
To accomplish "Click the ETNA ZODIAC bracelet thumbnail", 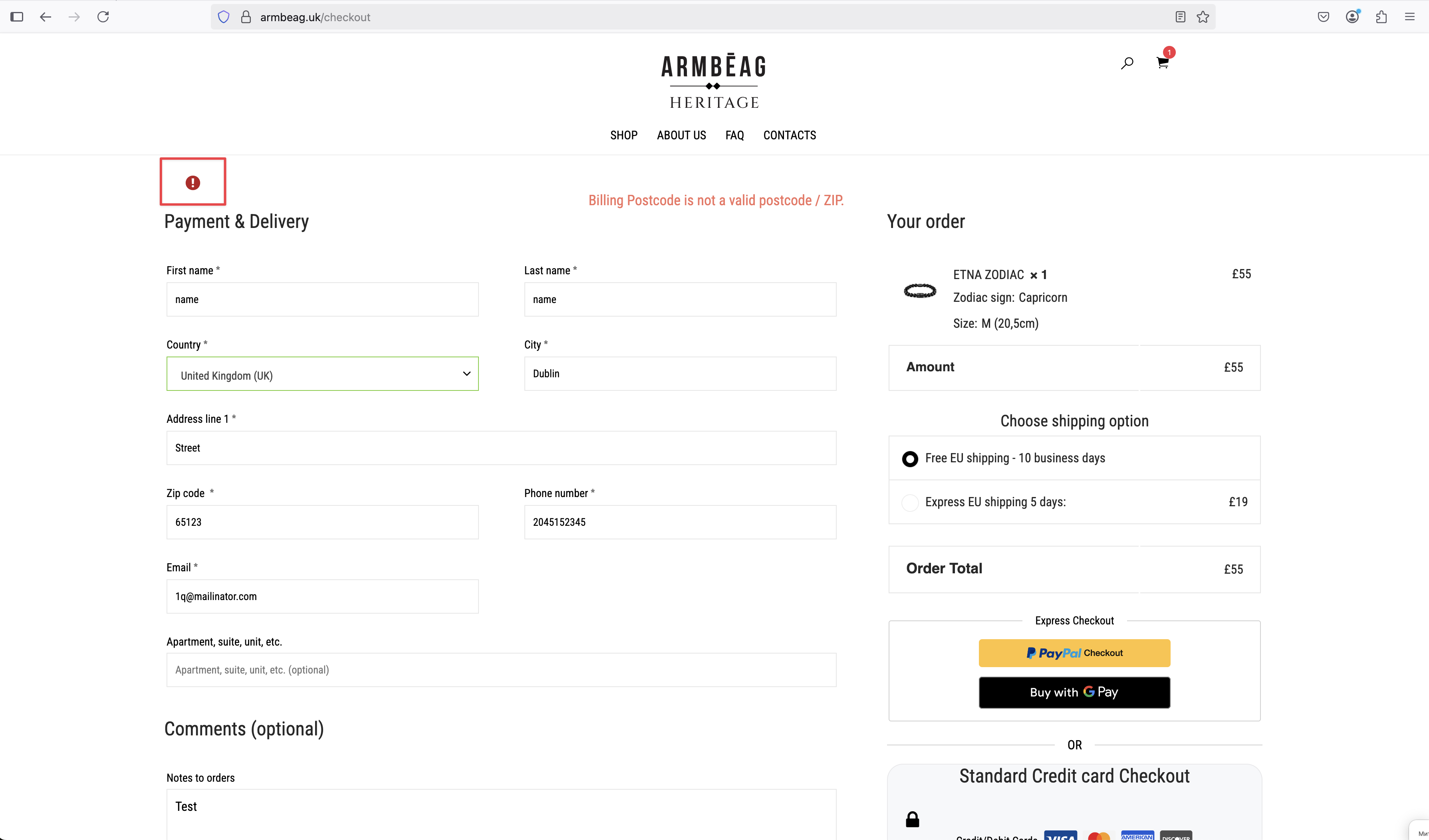I will tap(920, 291).
